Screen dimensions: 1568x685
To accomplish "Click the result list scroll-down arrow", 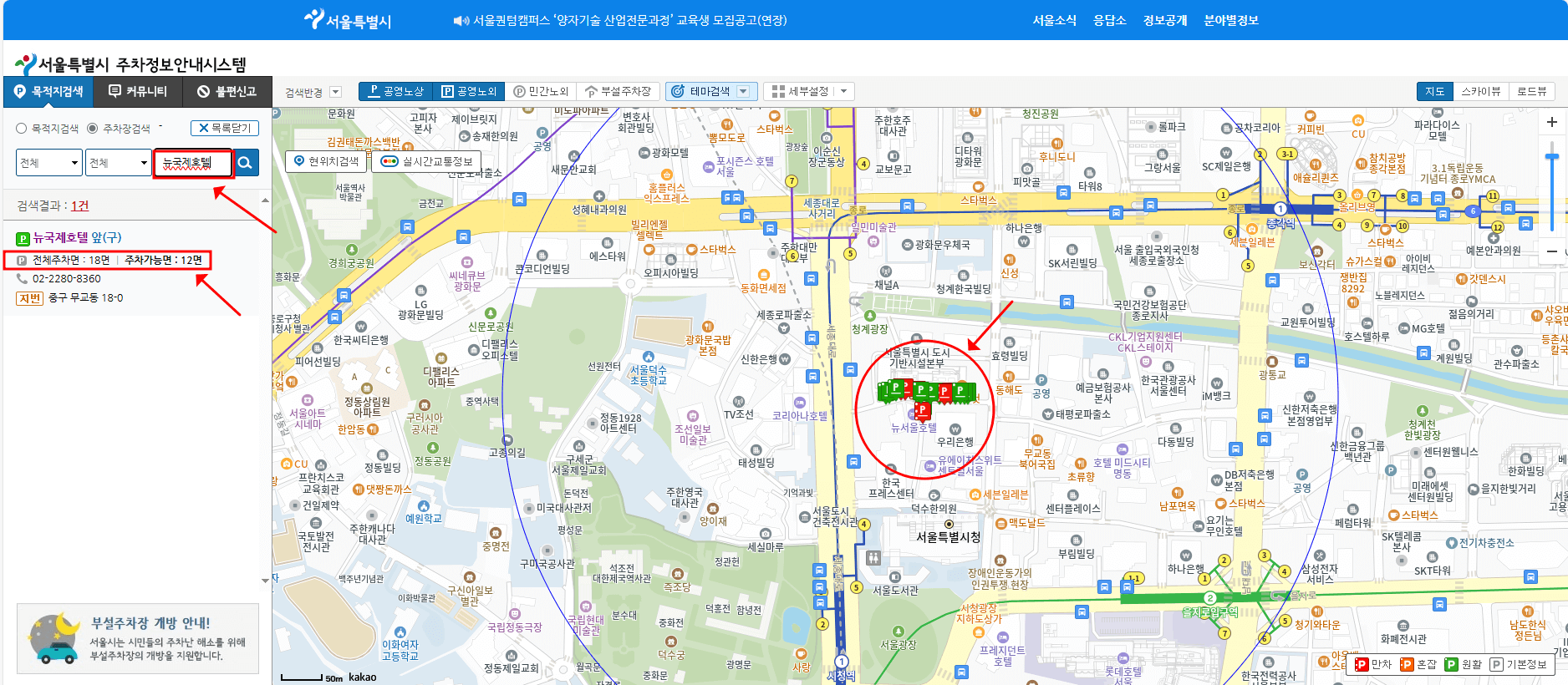I will coord(265,581).
